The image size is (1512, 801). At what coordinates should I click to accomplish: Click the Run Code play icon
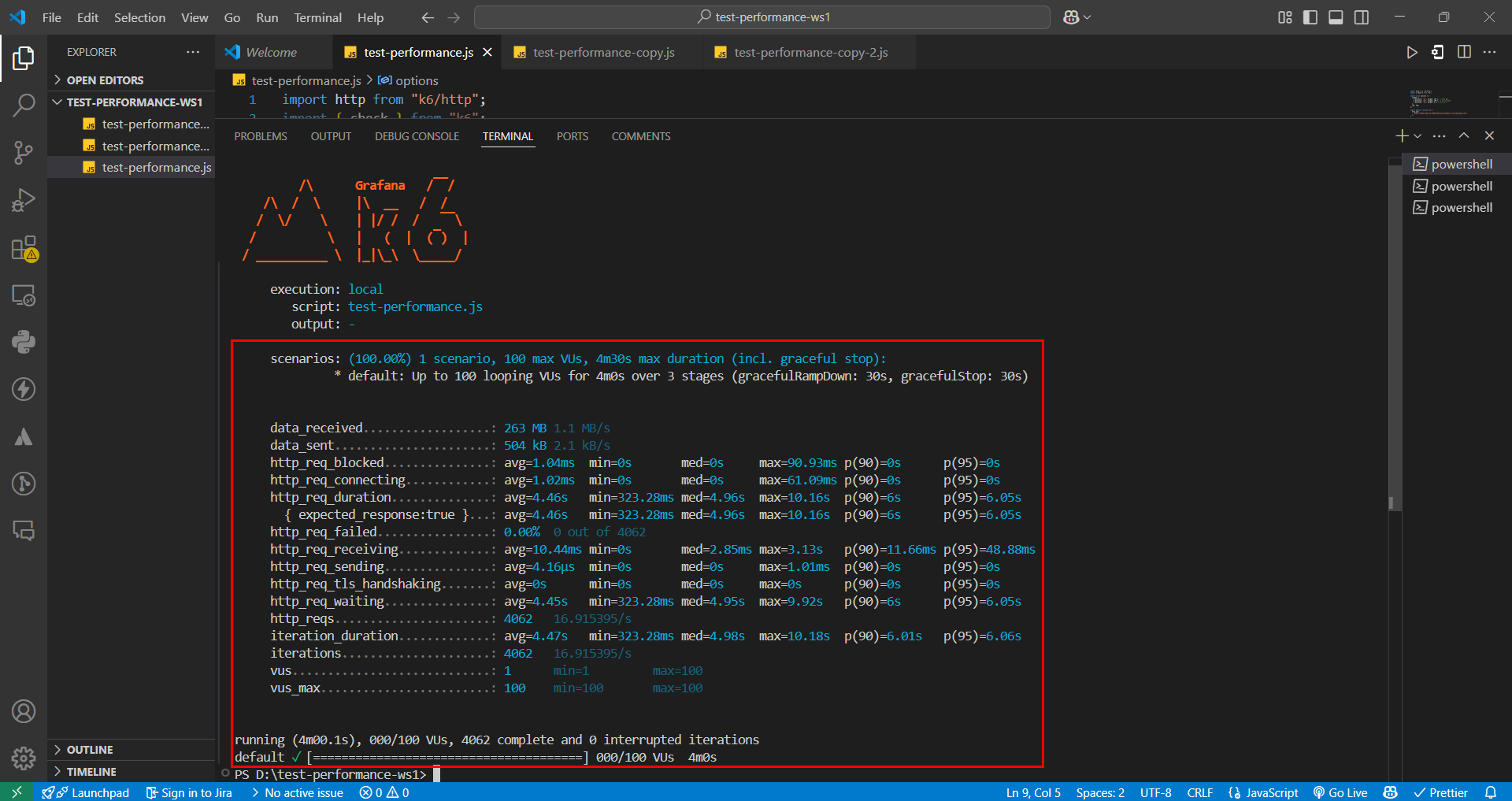point(1412,52)
